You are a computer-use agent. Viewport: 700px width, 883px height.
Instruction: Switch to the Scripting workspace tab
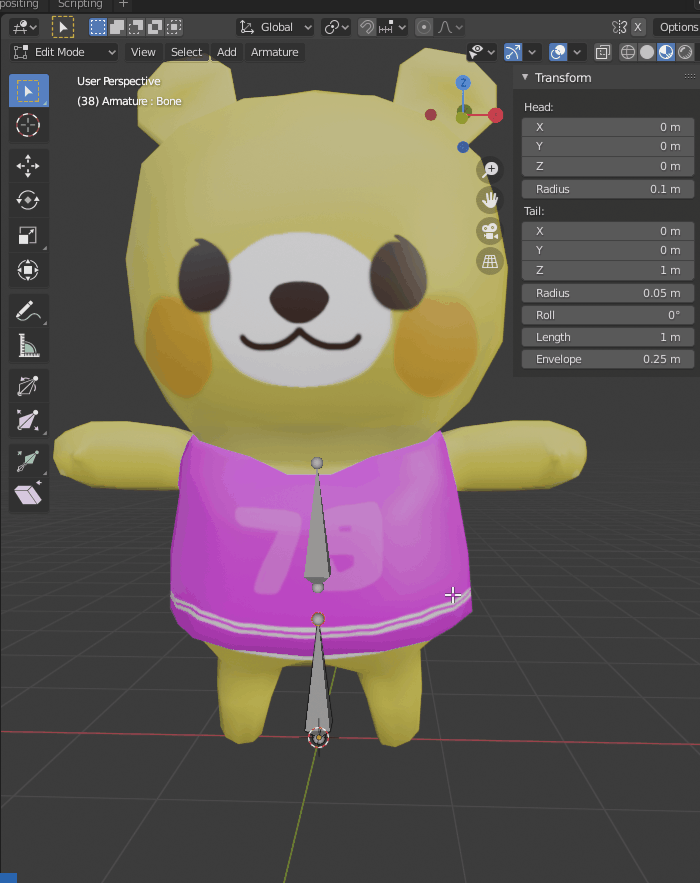(80, 5)
